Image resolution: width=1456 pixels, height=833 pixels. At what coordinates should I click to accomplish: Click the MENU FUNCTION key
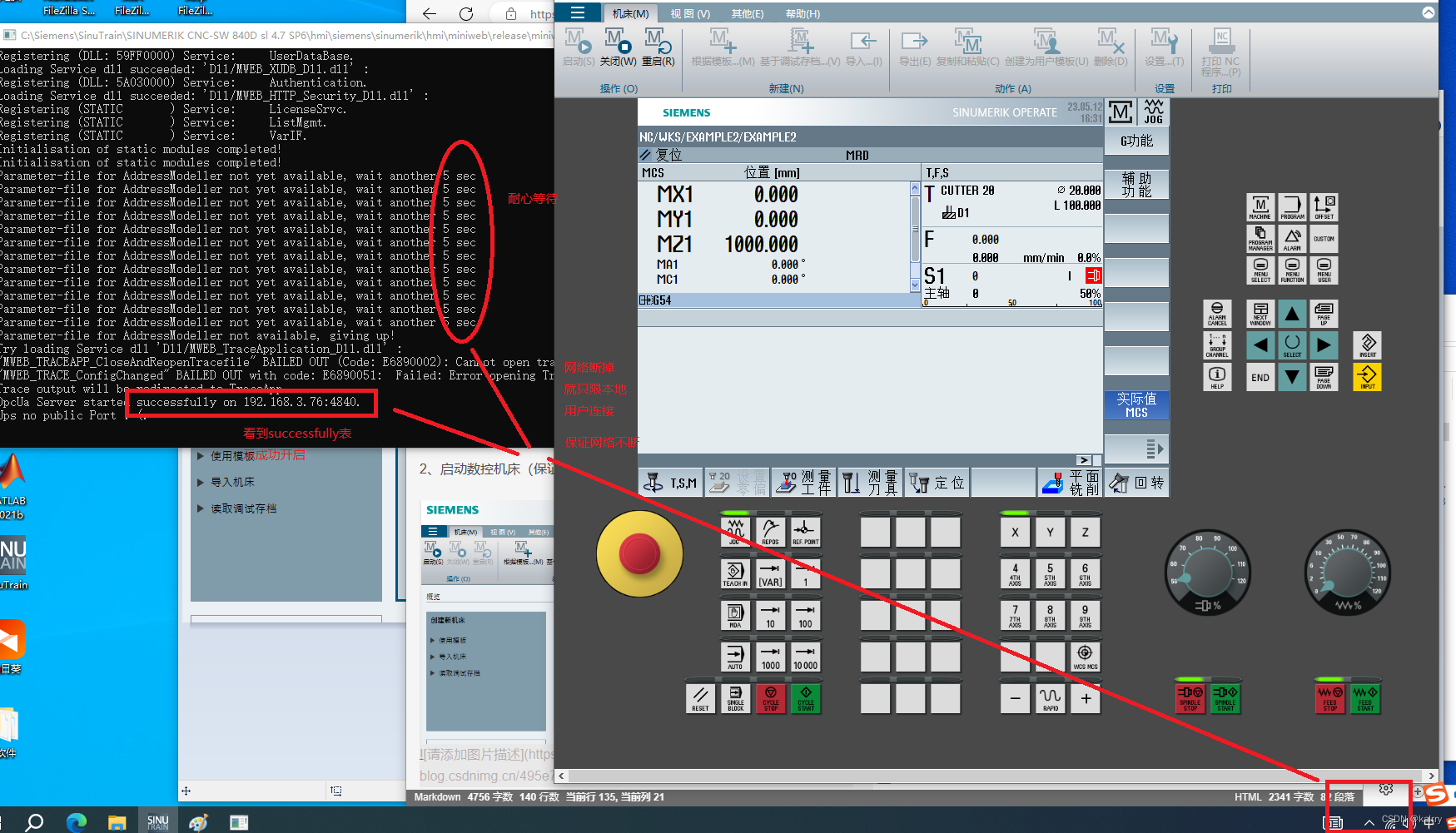[x=1292, y=270]
